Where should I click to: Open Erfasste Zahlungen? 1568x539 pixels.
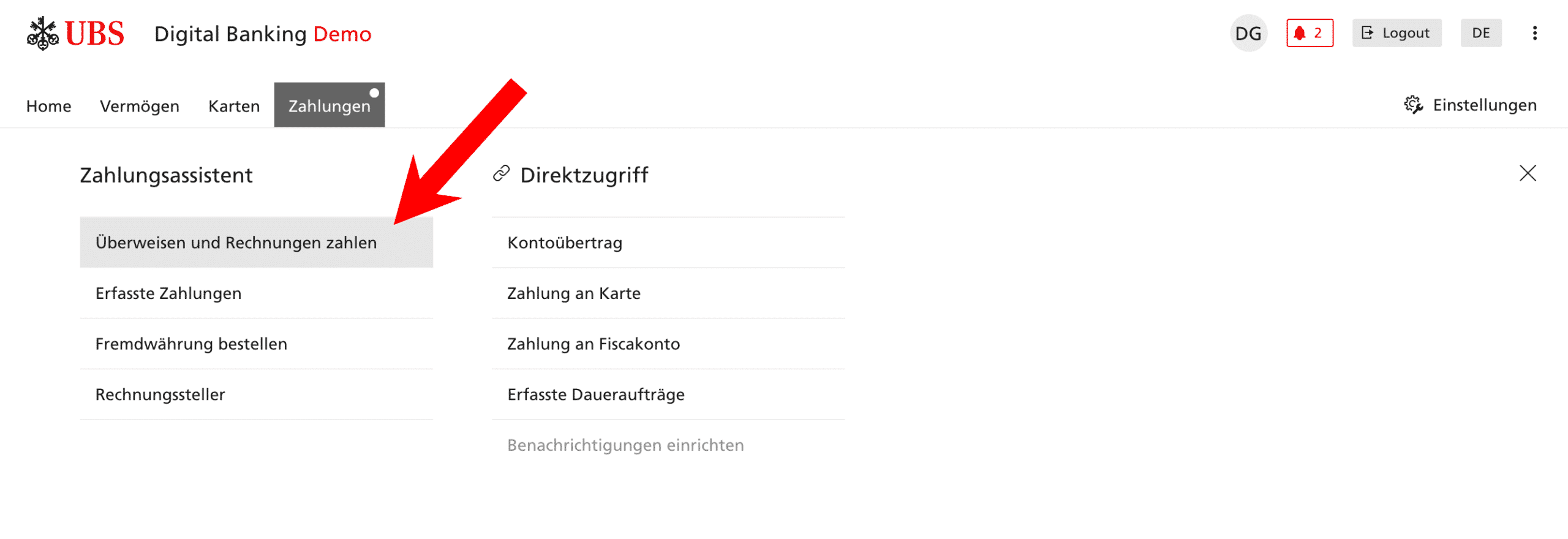click(257, 293)
